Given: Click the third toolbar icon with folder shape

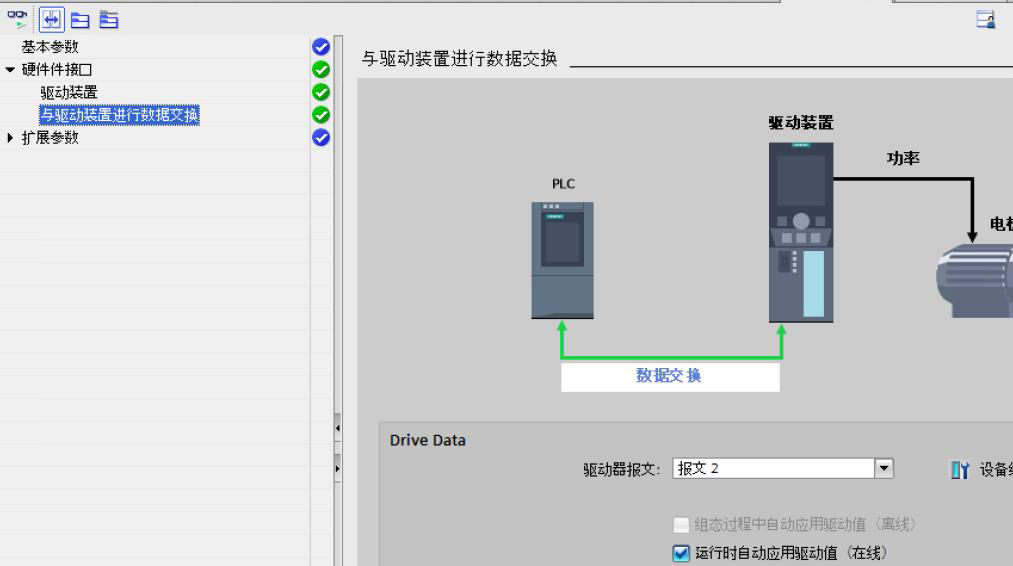Looking at the screenshot, I should pos(78,19).
